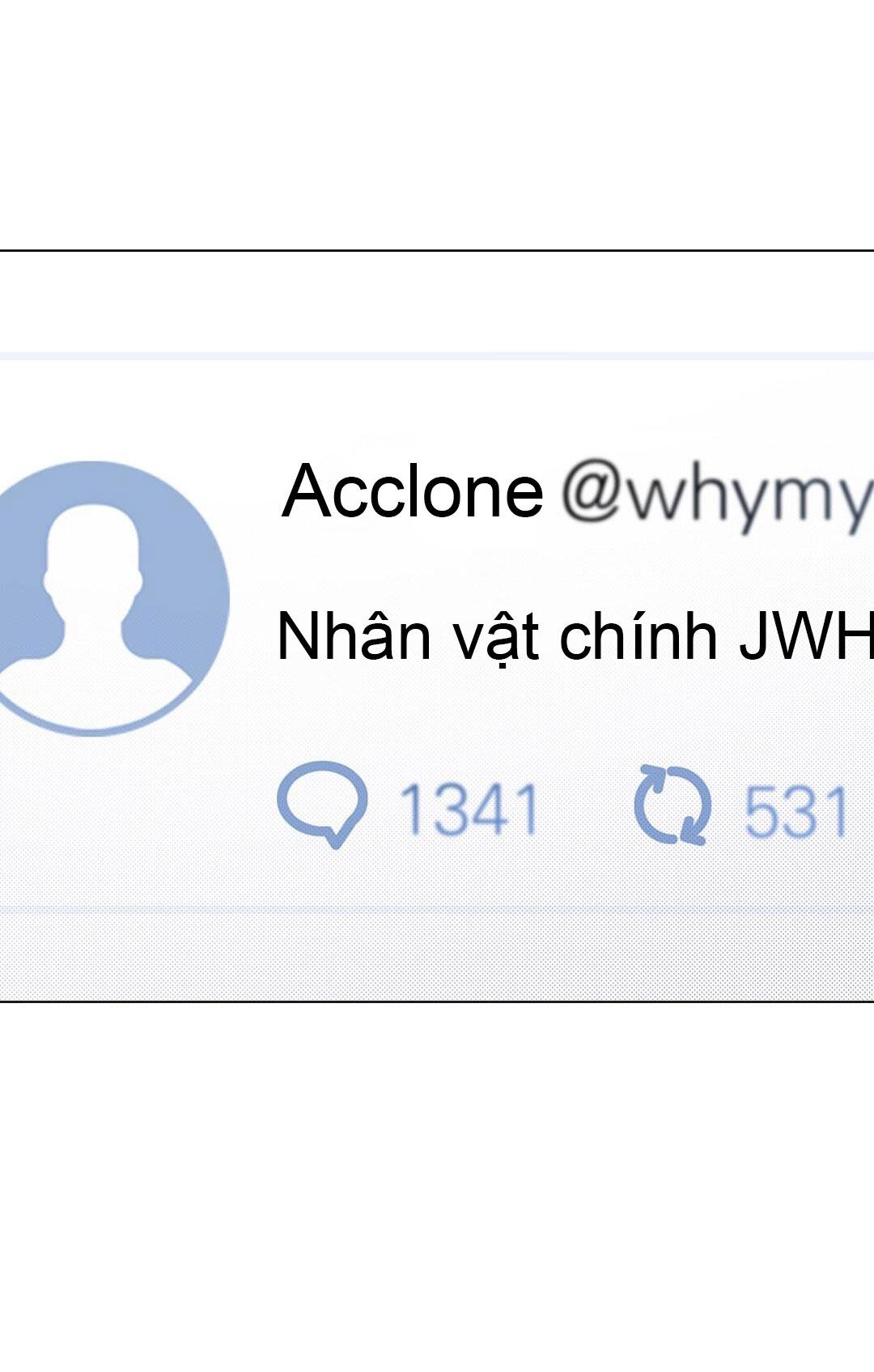Click the retweet arrows icon
This screenshot has height=1372, width=874.
coord(672,805)
